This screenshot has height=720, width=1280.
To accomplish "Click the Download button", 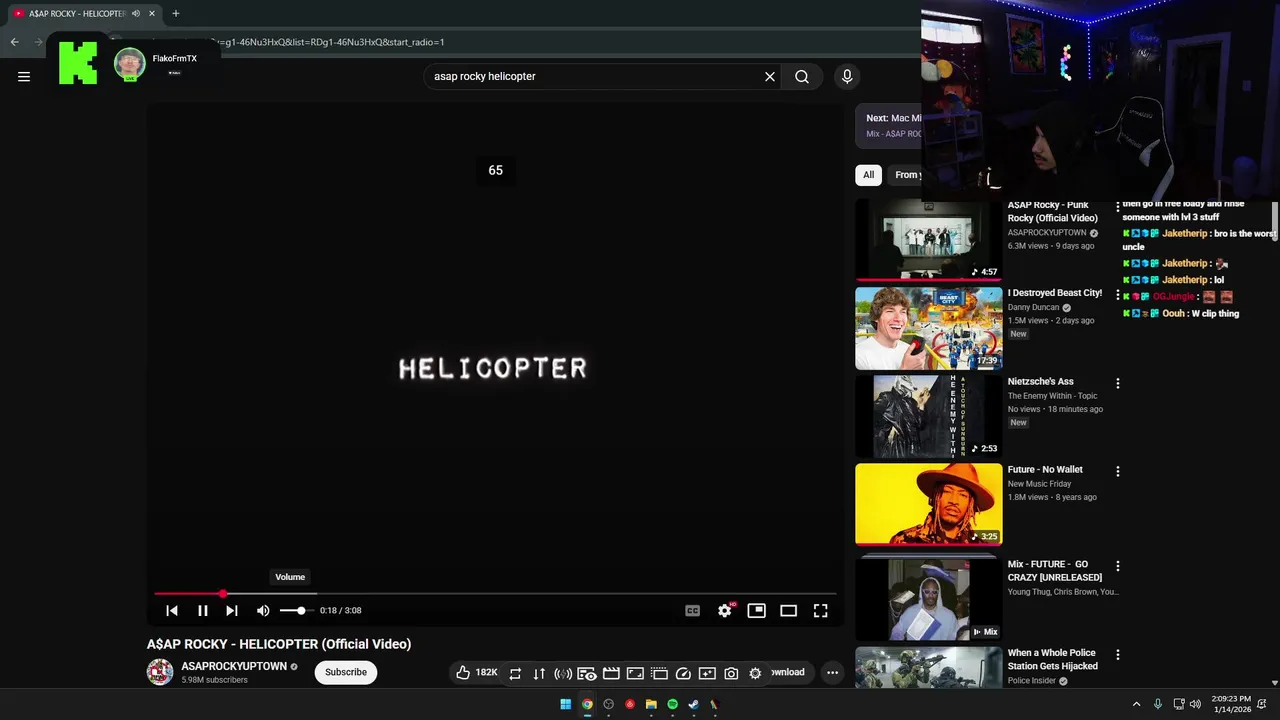I will click(788, 672).
